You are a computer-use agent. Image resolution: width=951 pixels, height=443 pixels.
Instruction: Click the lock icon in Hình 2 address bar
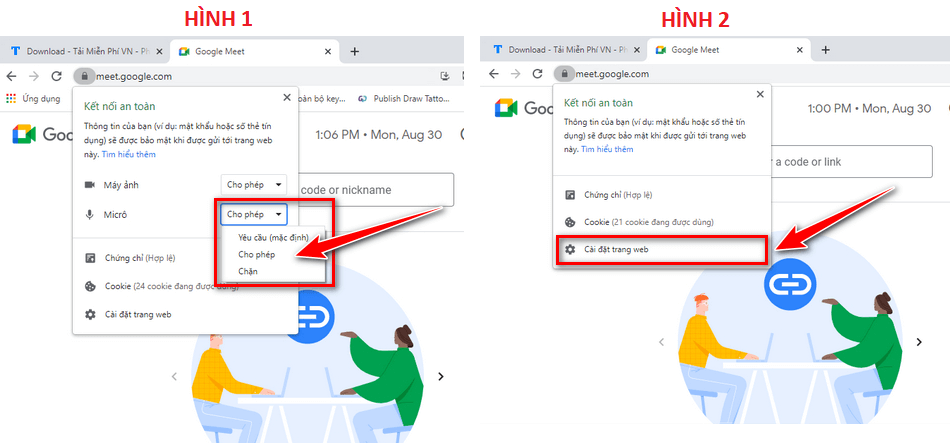[566, 74]
